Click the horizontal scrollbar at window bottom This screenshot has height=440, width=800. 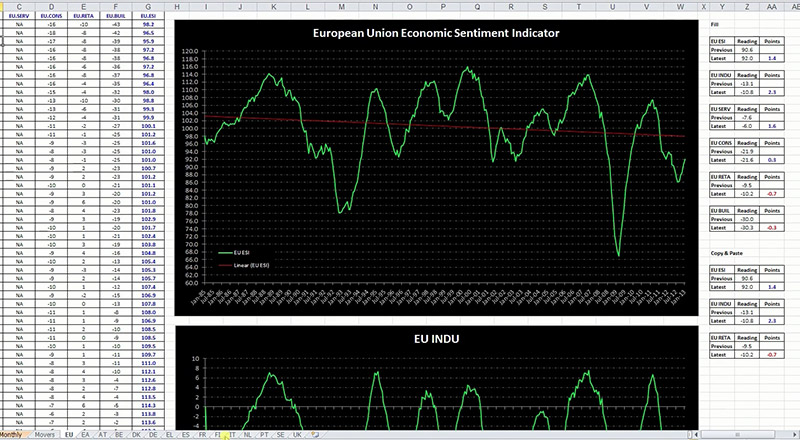743,435
